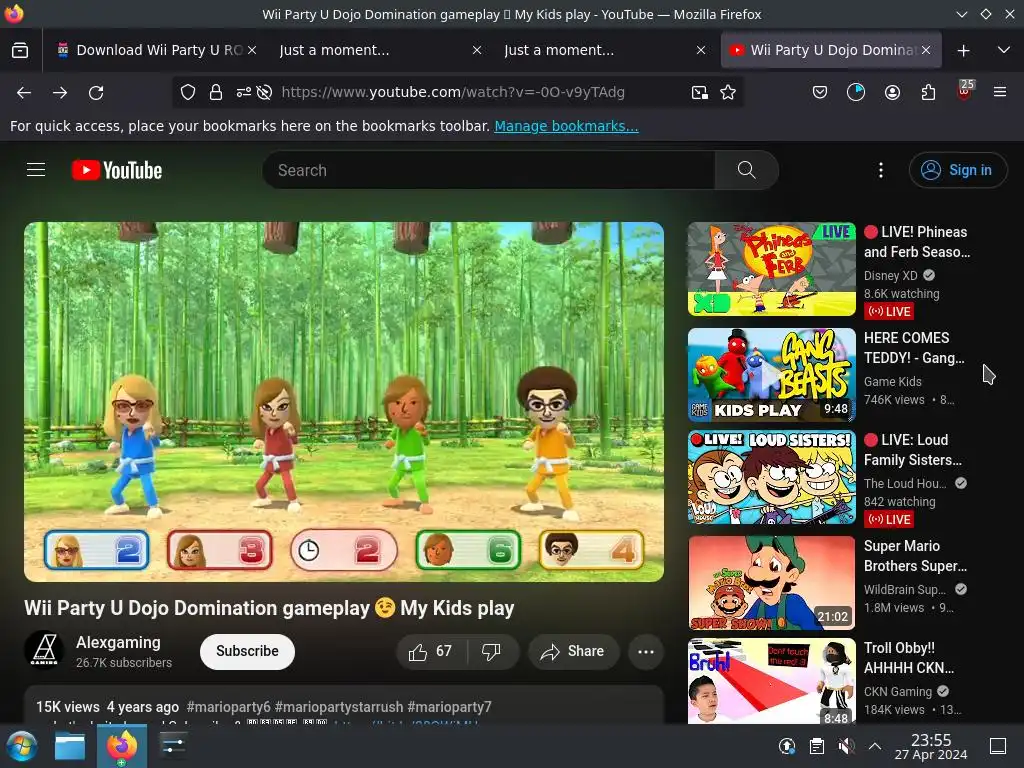Image resolution: width=1024 pixels, height=768 pixels.
Task: Open the updates tray icon
Action: click(787, 746)
